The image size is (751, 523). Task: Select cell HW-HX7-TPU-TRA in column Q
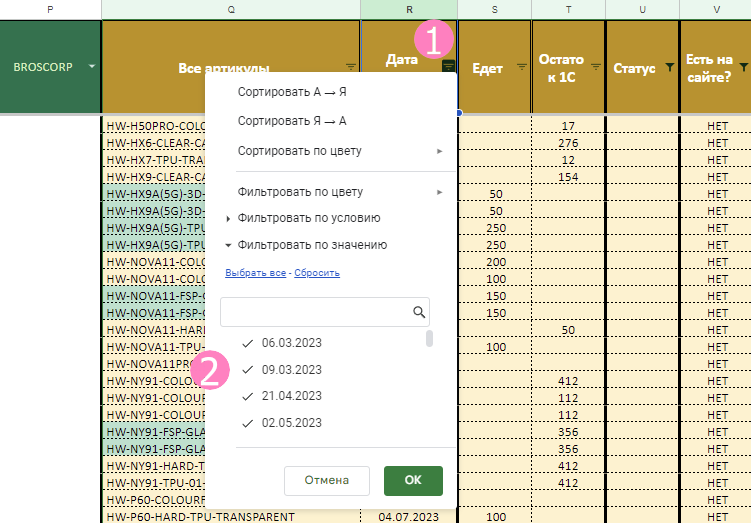(154, 160)
